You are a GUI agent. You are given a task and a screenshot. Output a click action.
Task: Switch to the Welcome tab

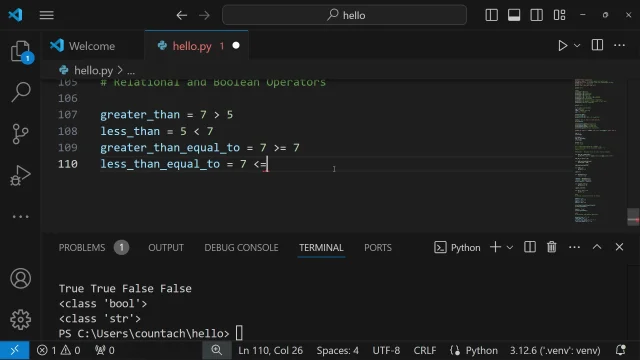83,46
